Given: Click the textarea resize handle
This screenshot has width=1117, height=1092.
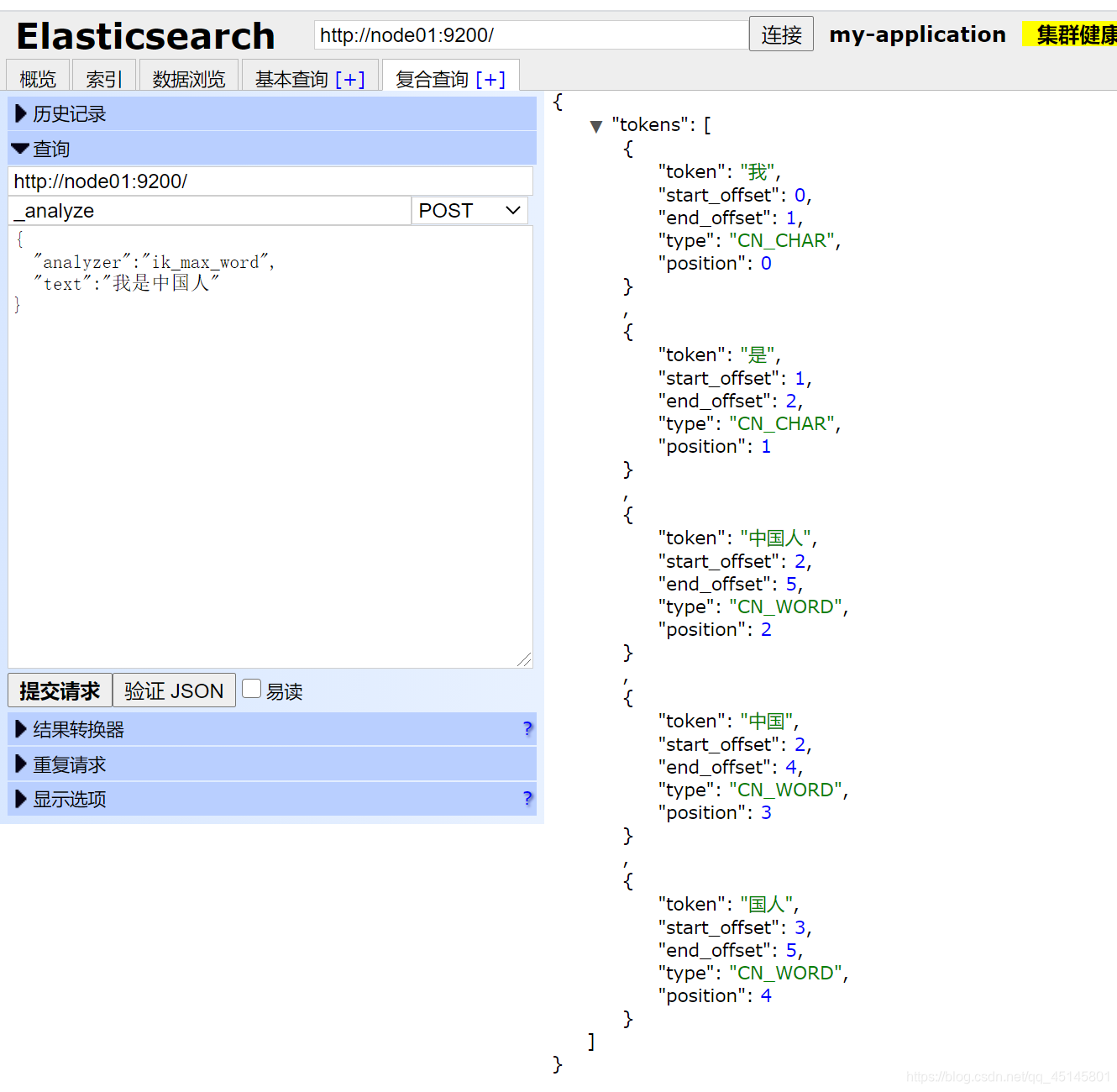Looking at the screenshot, I should [525, 660].
